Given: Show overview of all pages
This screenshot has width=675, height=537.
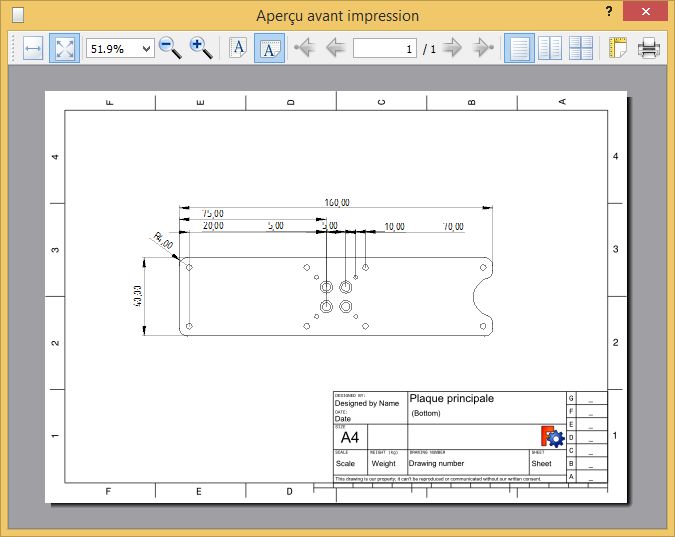Looking at the screenshot, I should 581,48.
